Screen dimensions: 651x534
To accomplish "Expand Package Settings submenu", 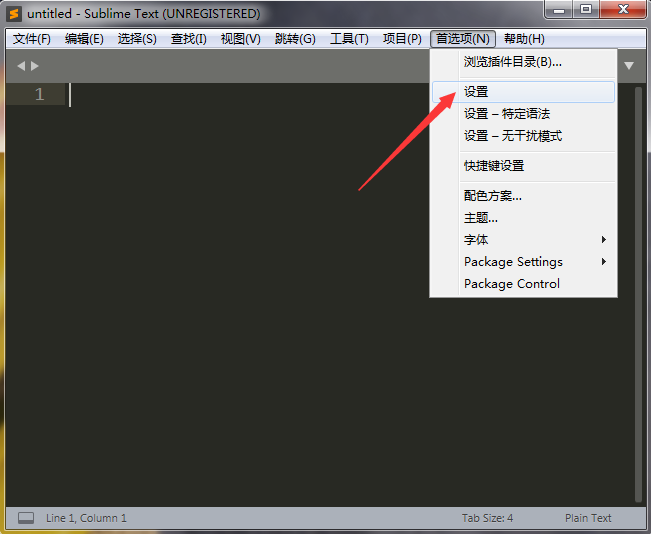I will click(523, 262).
